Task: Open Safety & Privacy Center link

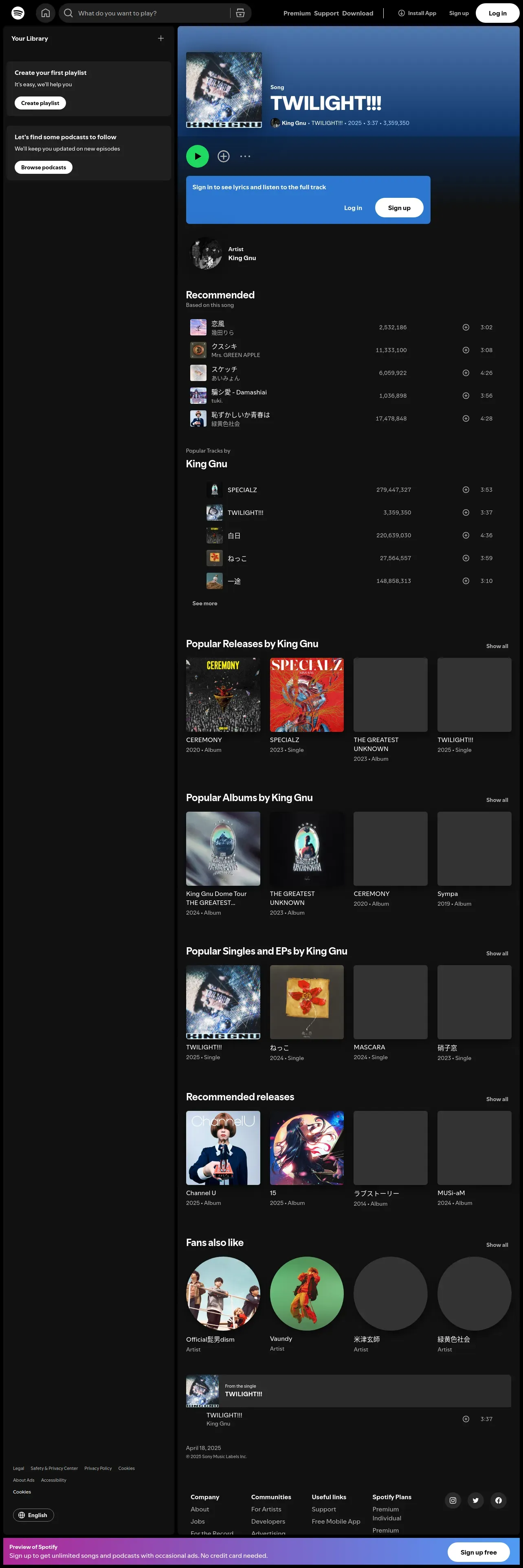Action: click(54, 1469)
